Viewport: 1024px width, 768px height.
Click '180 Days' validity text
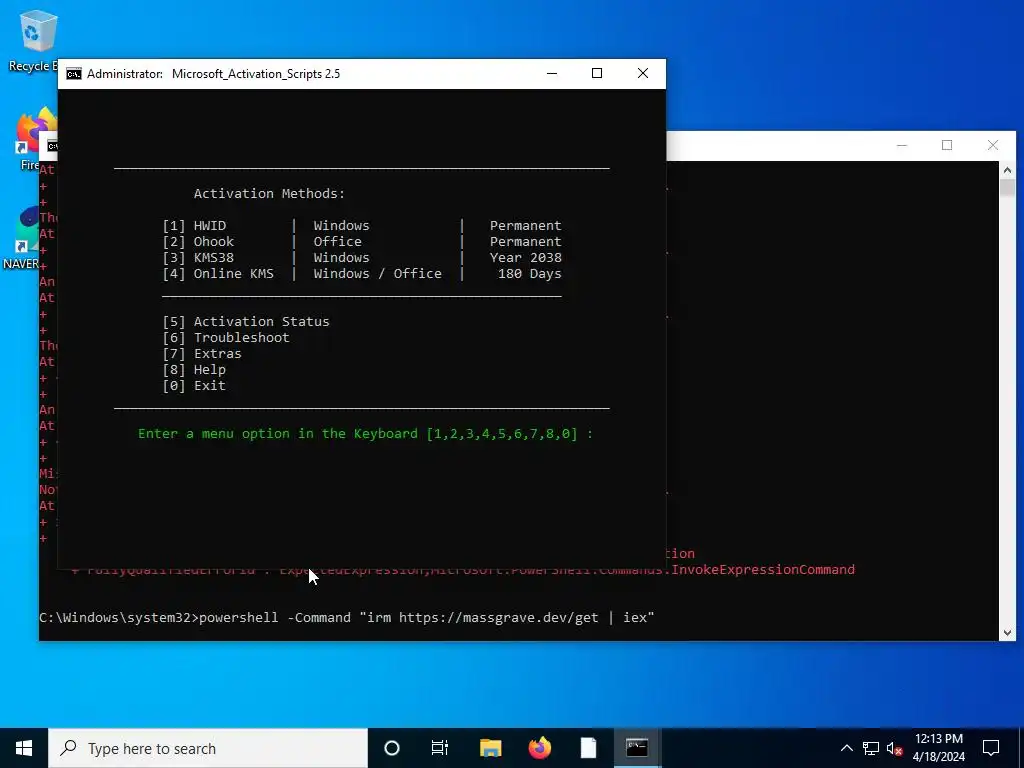[x=530, y=274]
